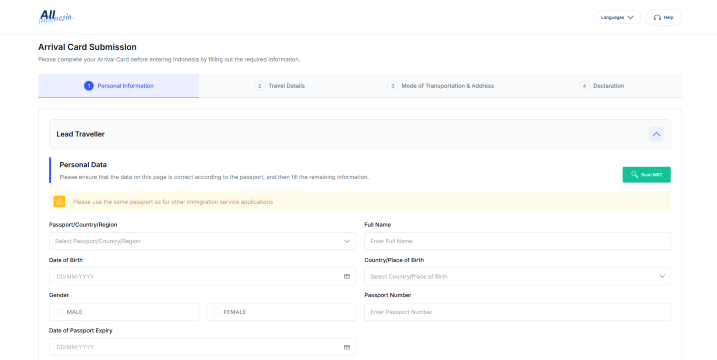Viewport: 717px width, 360px height.
Task: Click the All Indonesia logo
Action: (x=56, y=17)
